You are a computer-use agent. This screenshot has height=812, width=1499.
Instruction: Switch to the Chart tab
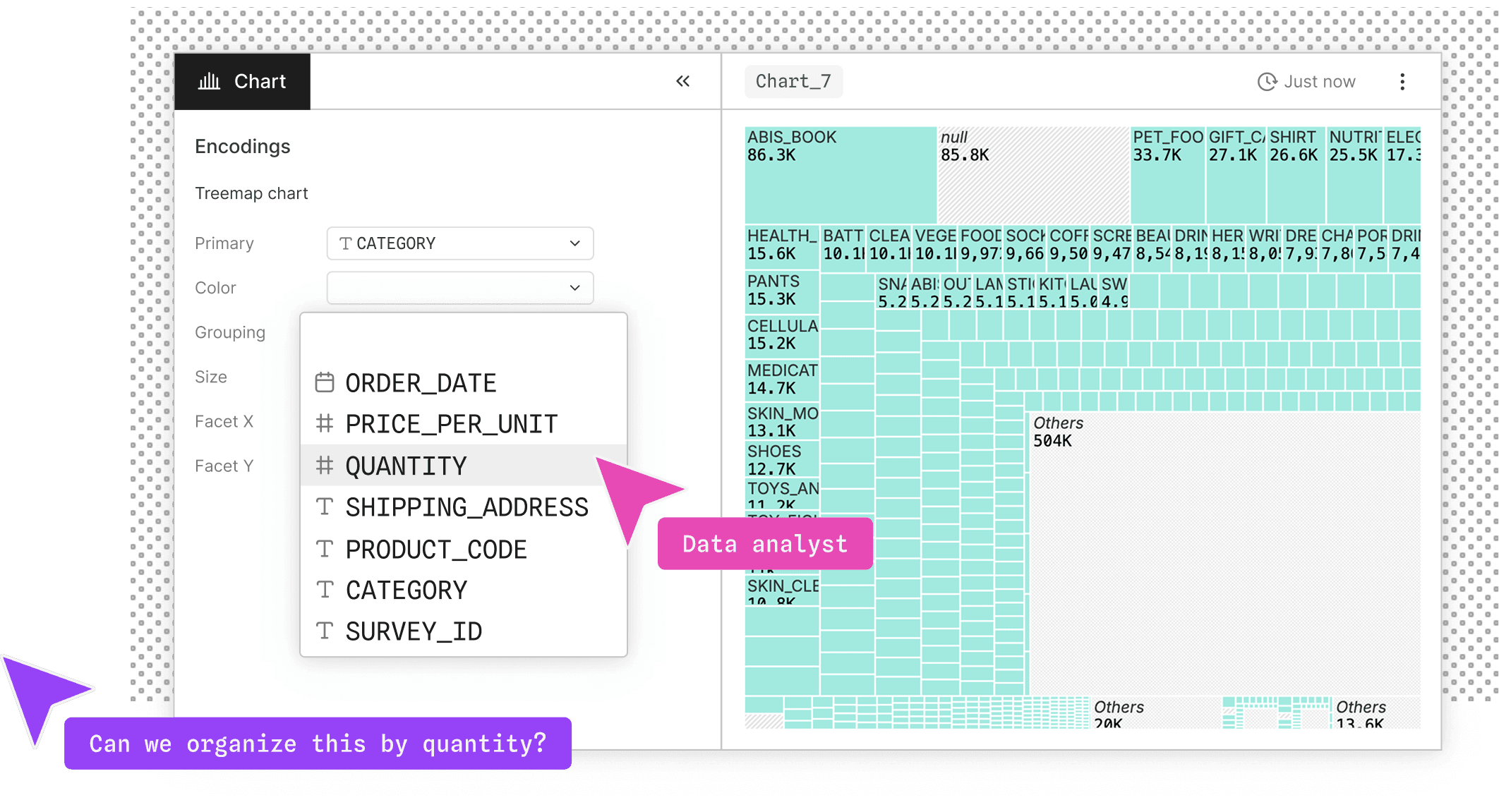tap(242, 81)
